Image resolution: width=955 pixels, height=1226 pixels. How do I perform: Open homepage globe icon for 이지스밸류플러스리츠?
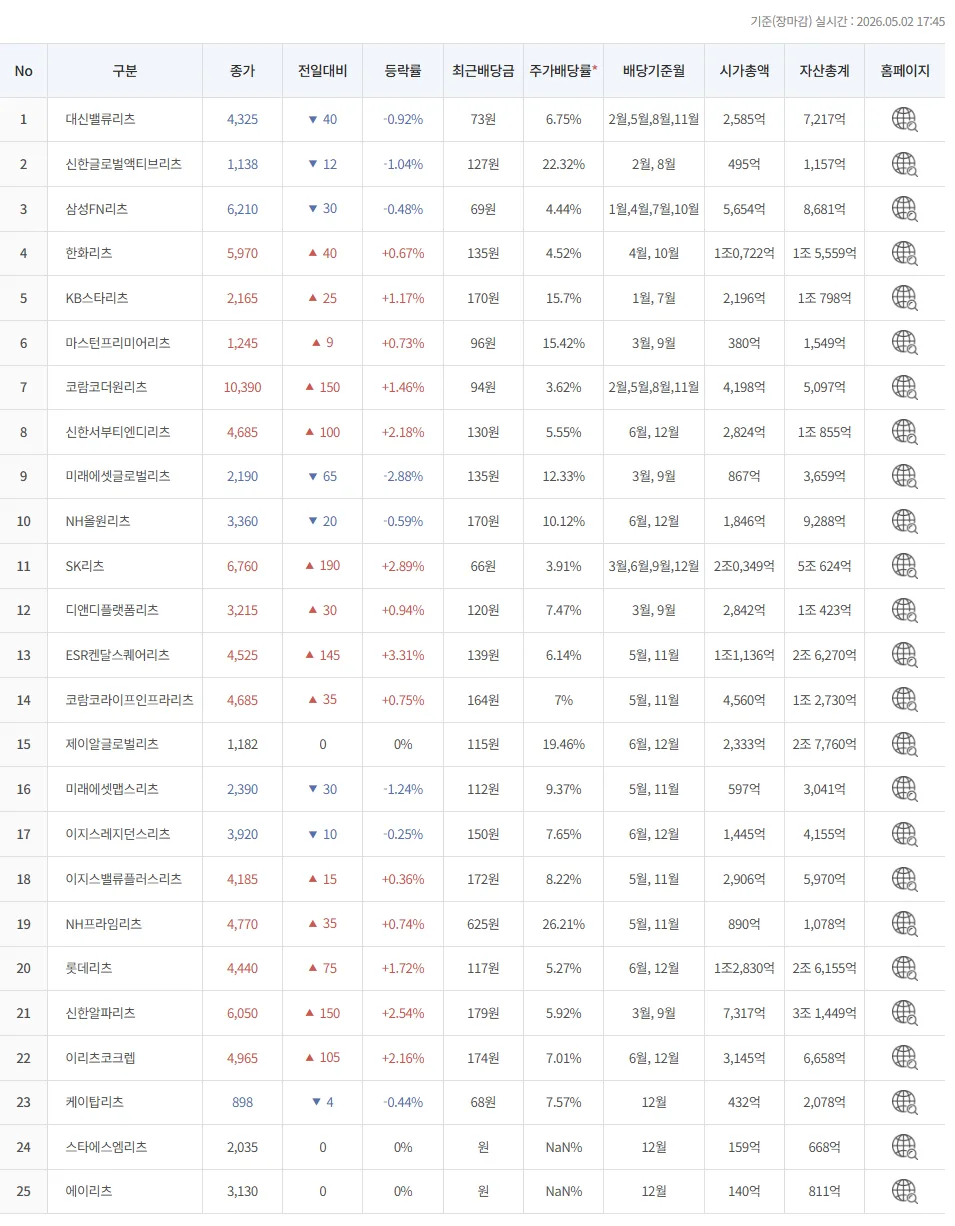click(904, 879)
